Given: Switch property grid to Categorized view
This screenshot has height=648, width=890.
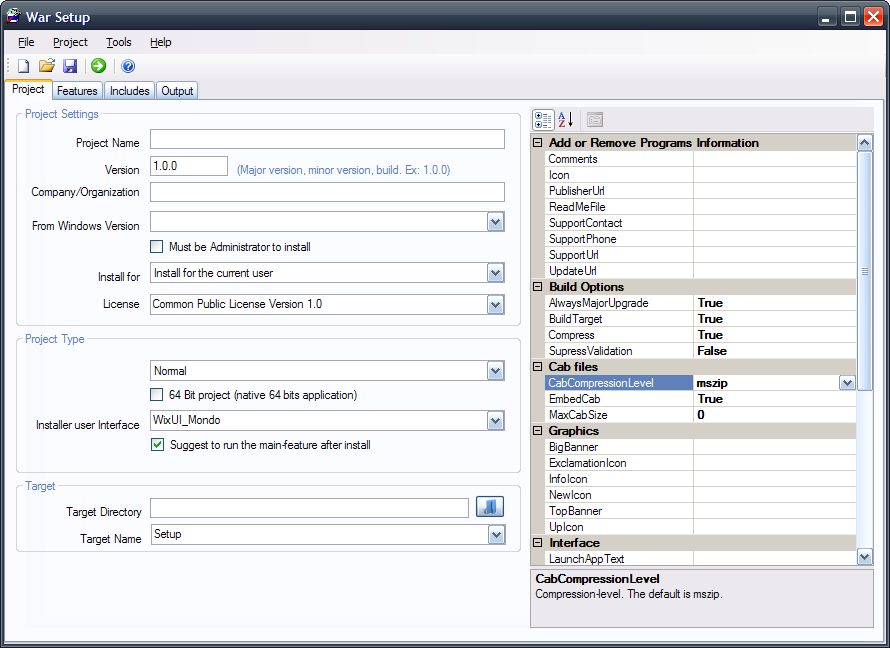Looking at the screenshot, I should click(543, 120).
